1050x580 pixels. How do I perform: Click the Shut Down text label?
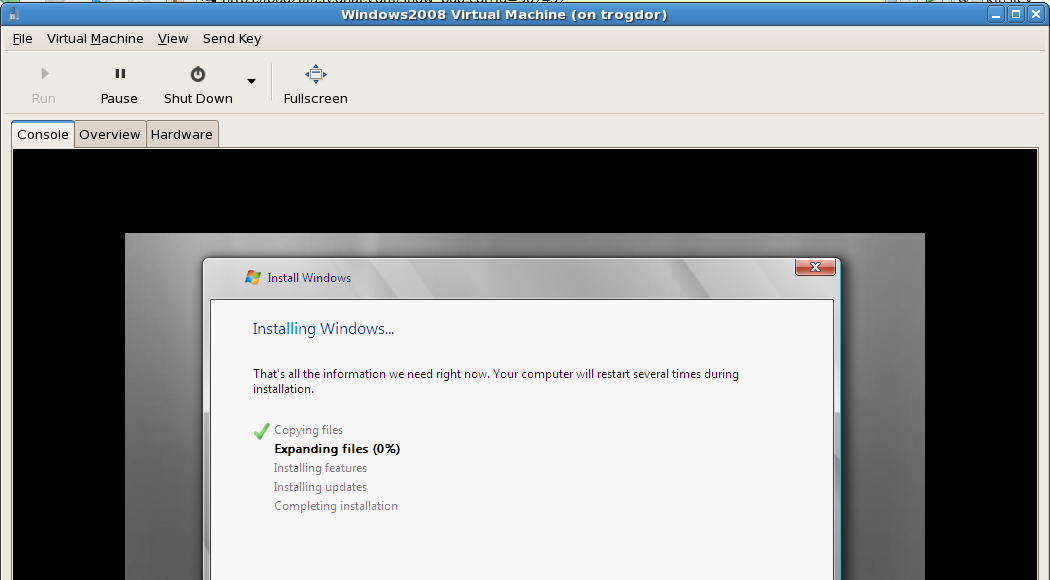coord(198,98)
